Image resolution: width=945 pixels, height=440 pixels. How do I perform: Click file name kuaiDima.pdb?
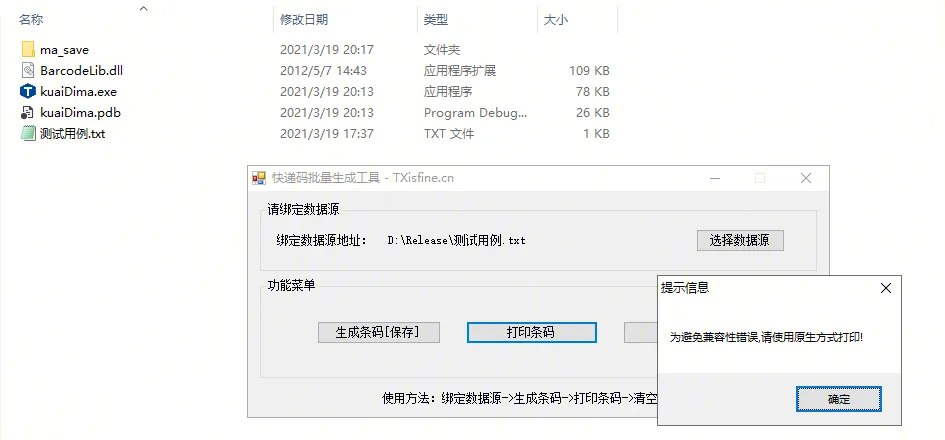click(x=80, y=113)
